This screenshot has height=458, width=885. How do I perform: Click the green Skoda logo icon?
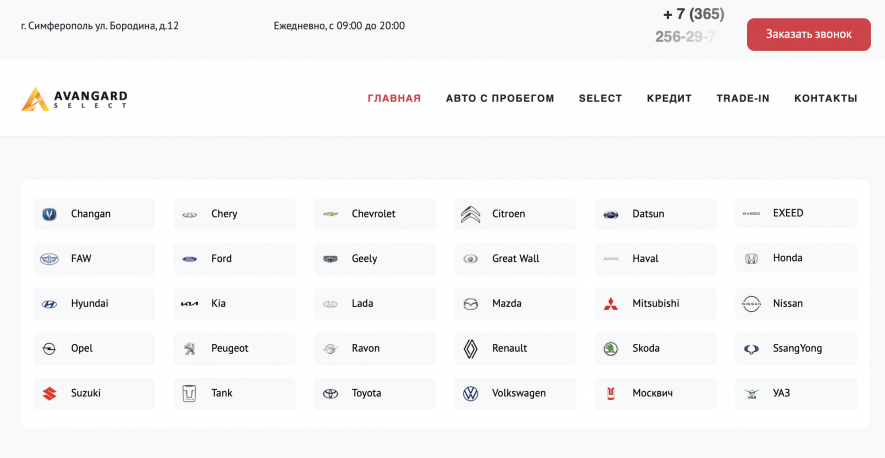point(611,348)
